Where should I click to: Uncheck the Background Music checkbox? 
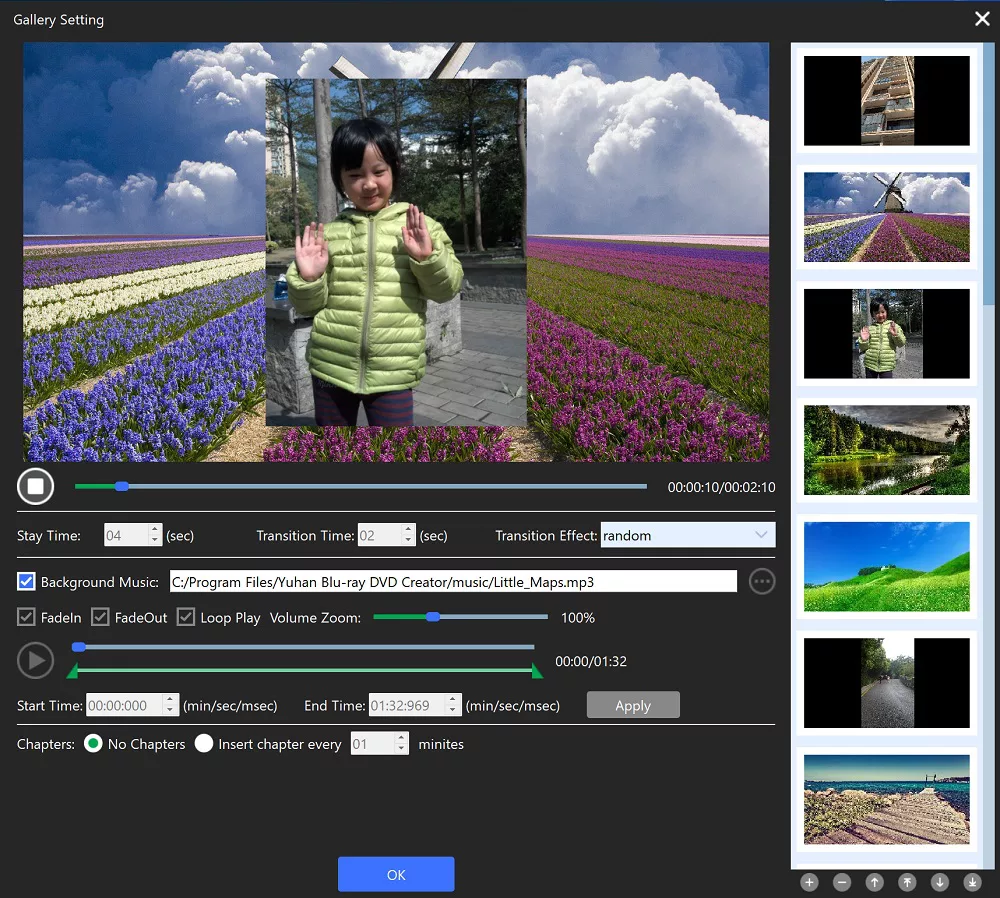[x=27, y=581]
